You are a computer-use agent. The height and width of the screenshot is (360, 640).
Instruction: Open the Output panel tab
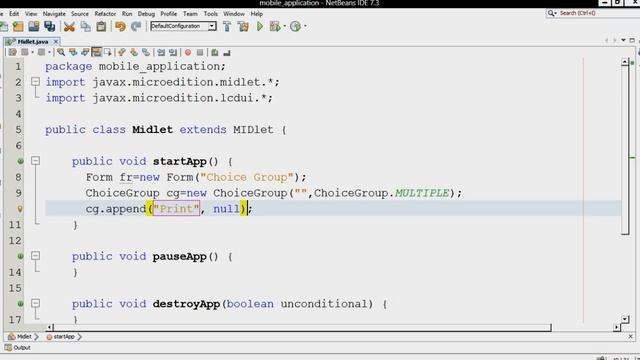coord(18,348)
